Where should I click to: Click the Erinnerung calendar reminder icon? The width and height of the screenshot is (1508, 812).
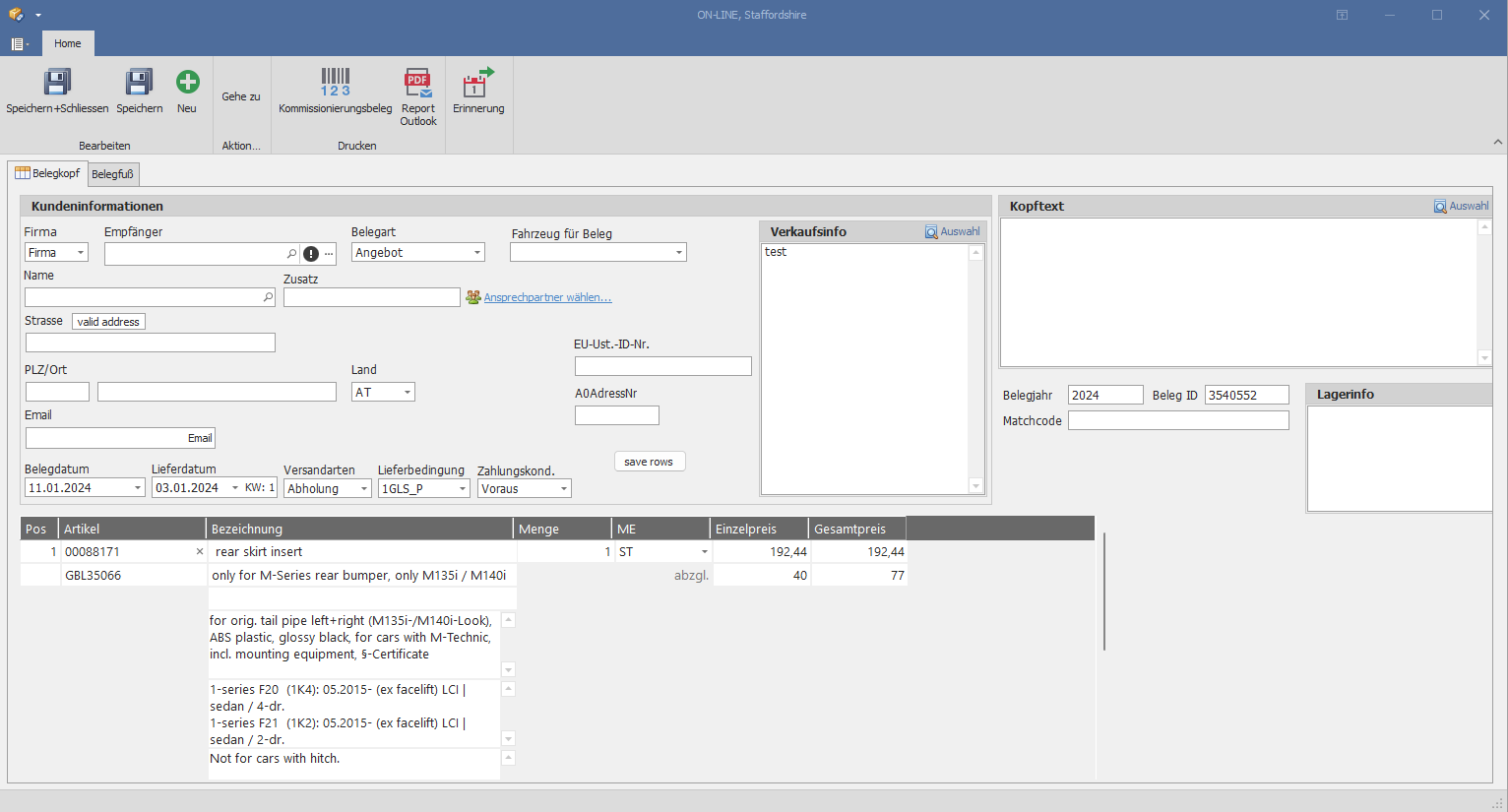478,83
